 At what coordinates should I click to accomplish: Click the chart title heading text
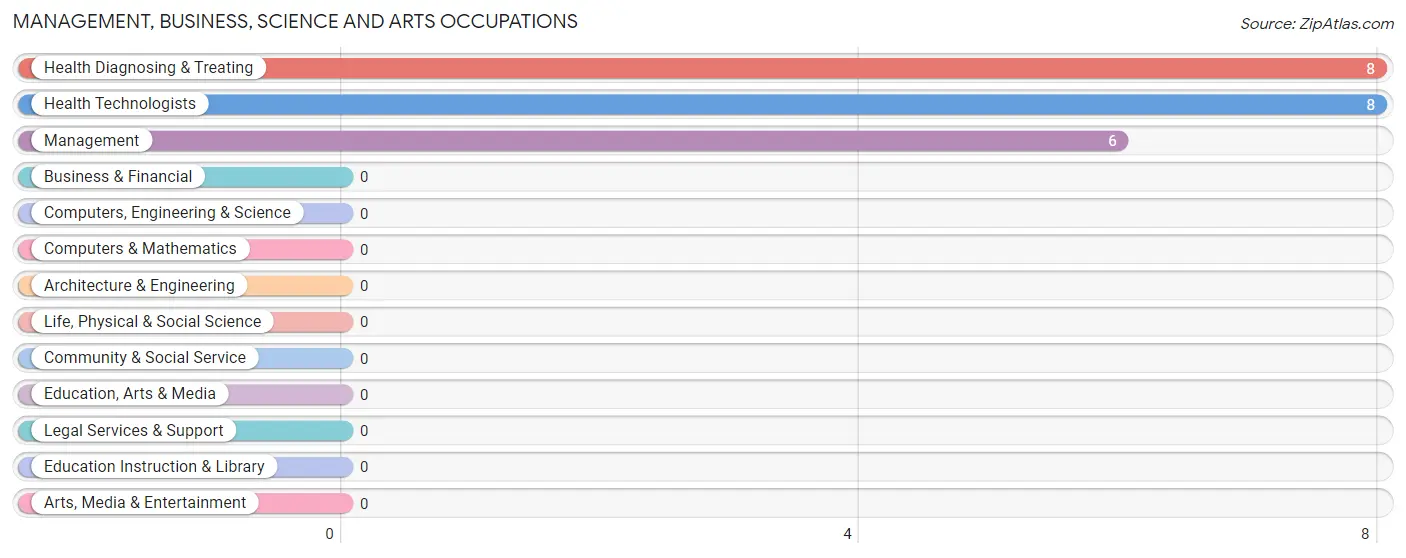295,21
